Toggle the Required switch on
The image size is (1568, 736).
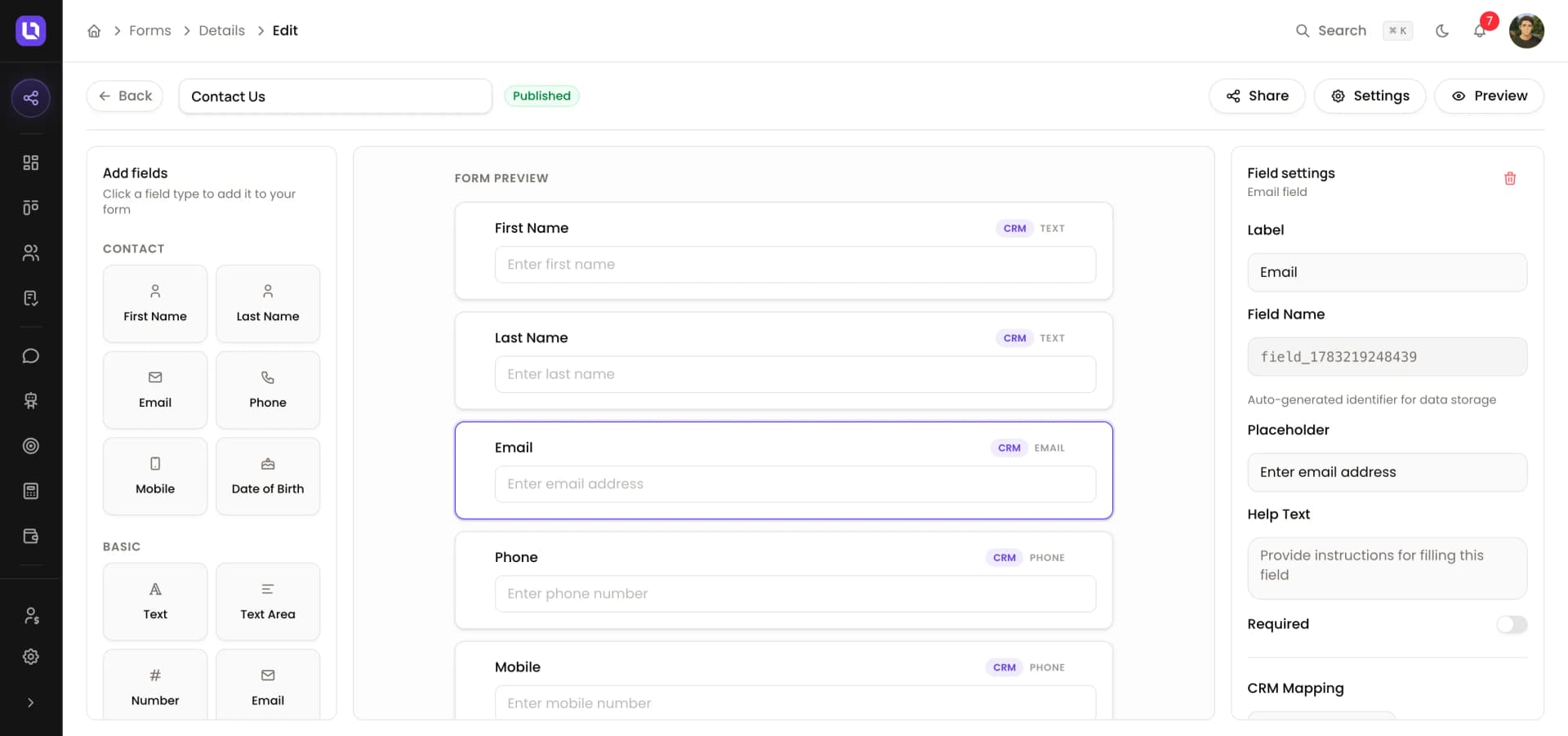coord(1512,624)
